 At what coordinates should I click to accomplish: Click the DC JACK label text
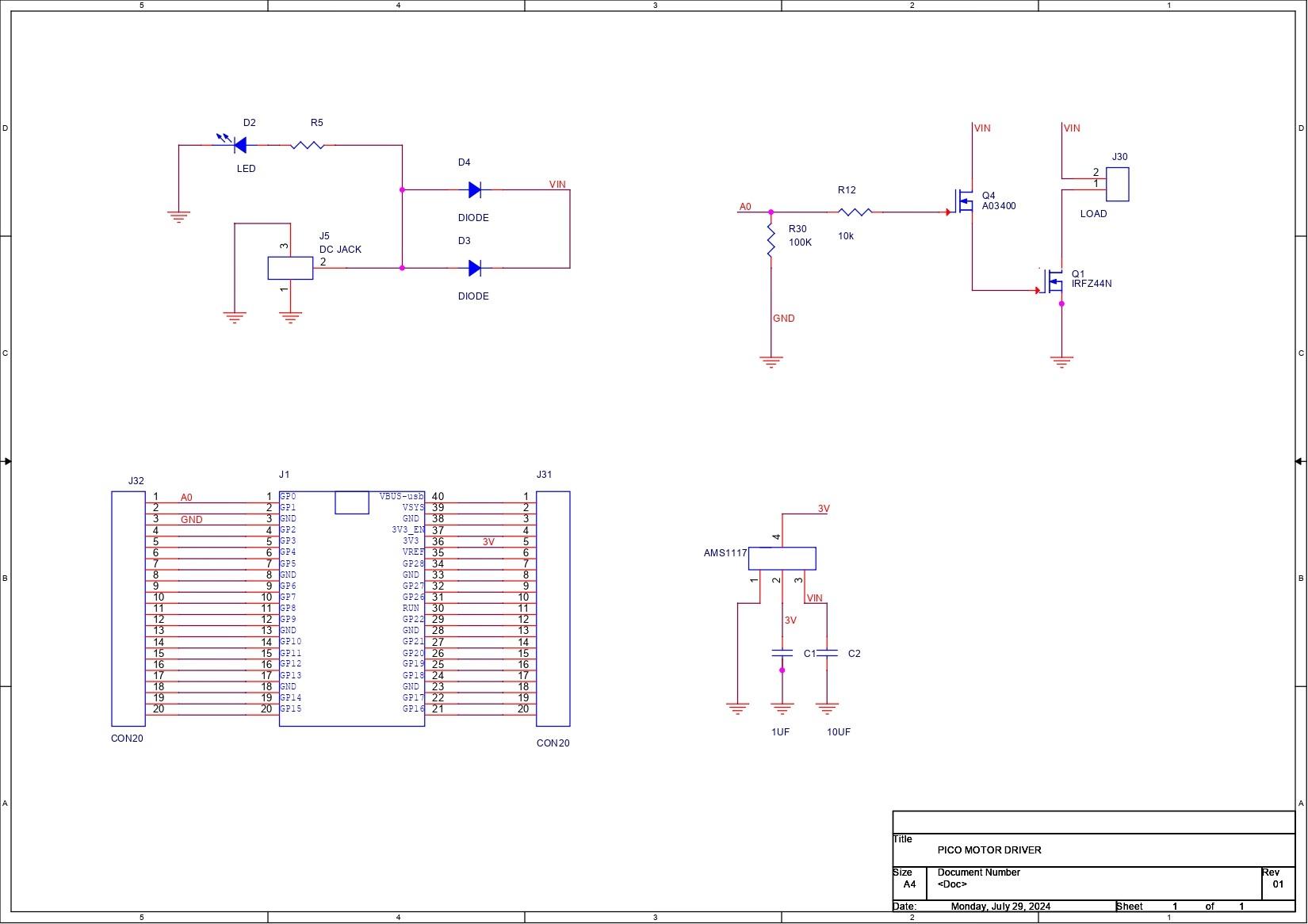(x=340, y=249)
